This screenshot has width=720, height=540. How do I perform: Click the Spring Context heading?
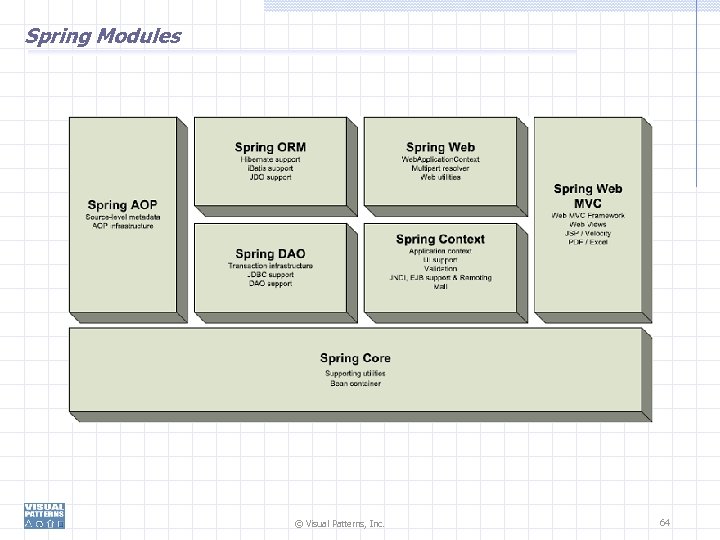(x=440, y=239)
